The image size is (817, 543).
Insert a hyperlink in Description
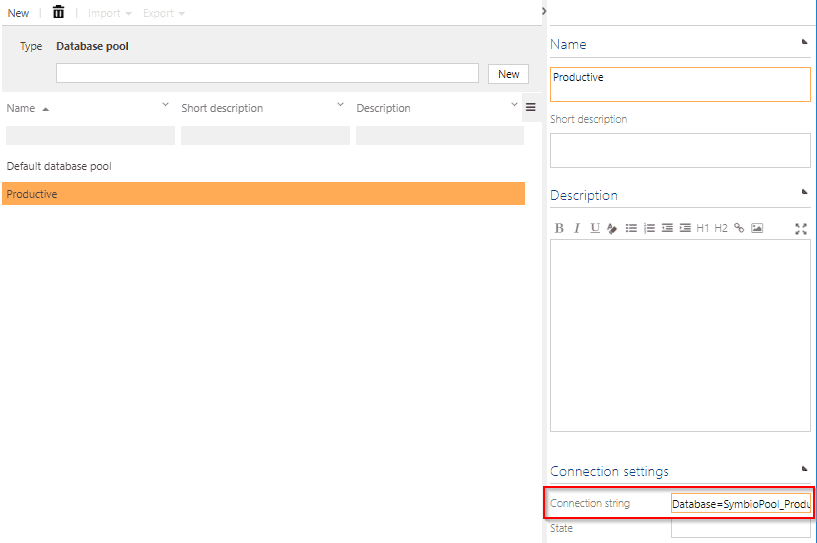click(739, 228)
